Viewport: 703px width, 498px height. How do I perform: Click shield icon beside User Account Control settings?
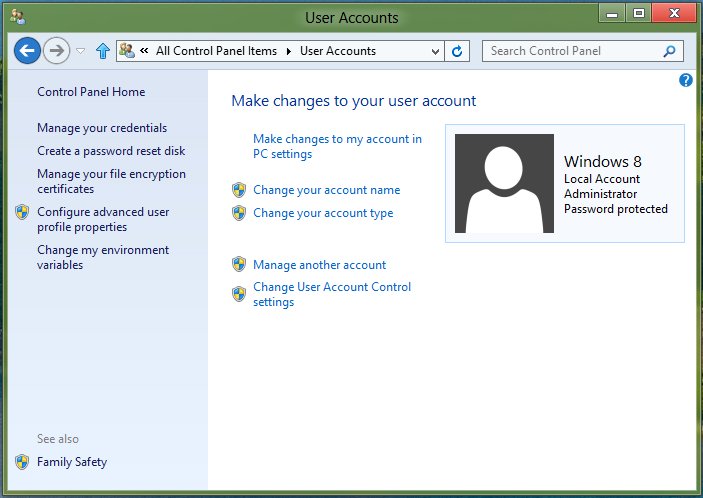(239, 294)
